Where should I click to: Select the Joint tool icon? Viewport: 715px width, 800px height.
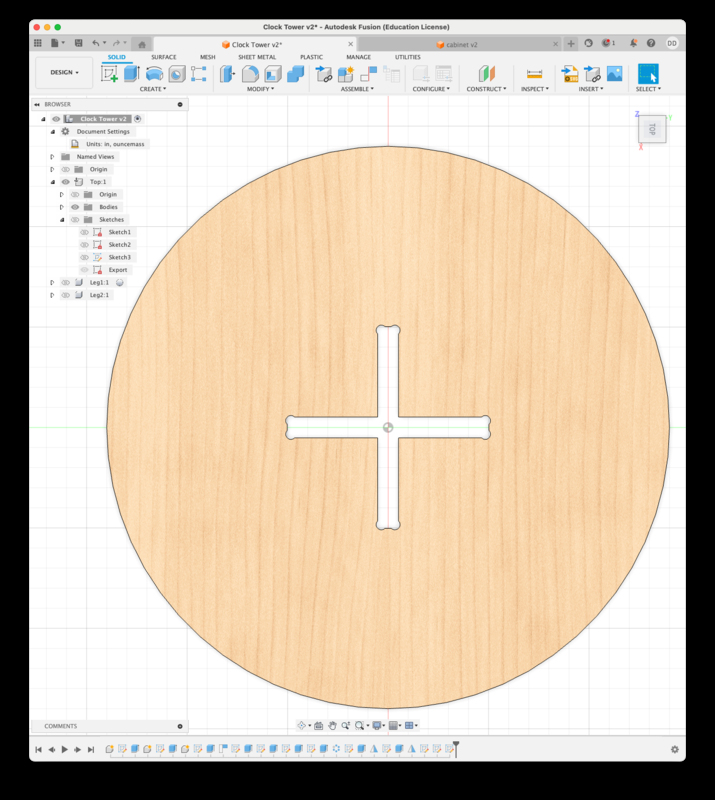tap(368, 74)
